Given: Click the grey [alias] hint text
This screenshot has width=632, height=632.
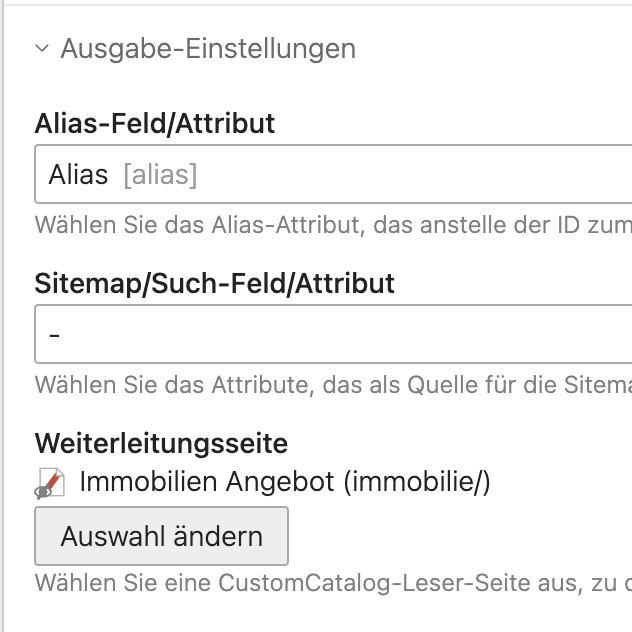Looking at the screenshot, I should 160,176.
